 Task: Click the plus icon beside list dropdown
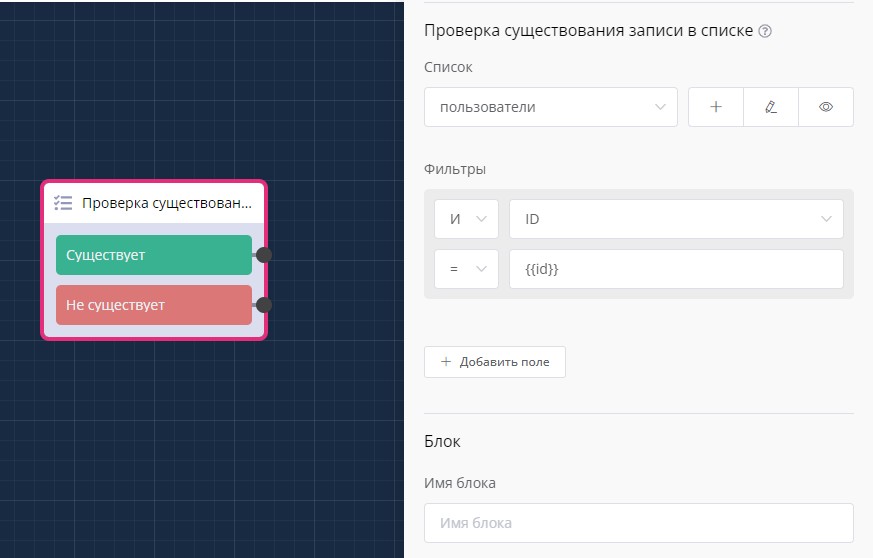click(716, 107)
